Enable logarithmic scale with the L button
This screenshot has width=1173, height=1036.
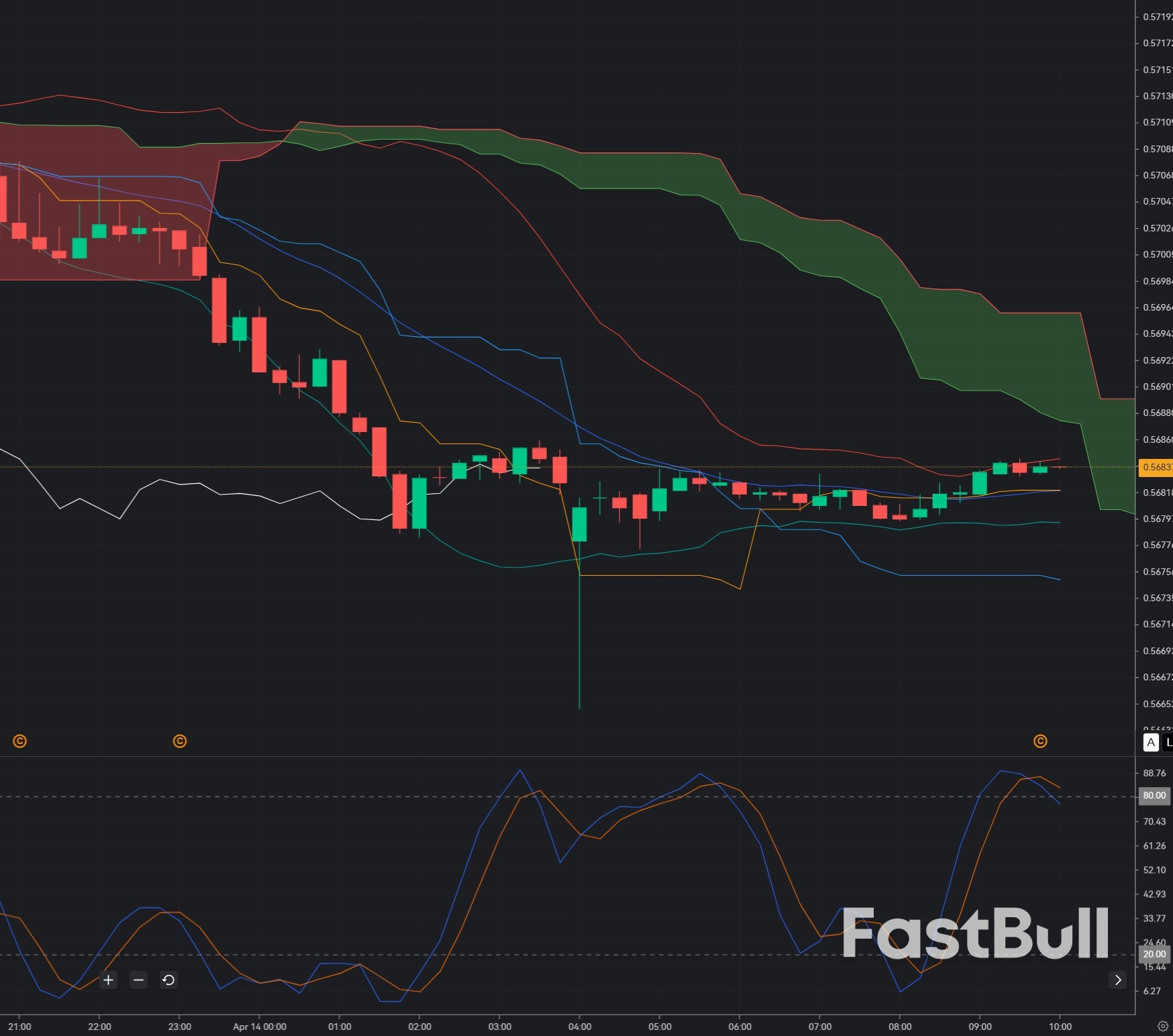coord(1168,743)
